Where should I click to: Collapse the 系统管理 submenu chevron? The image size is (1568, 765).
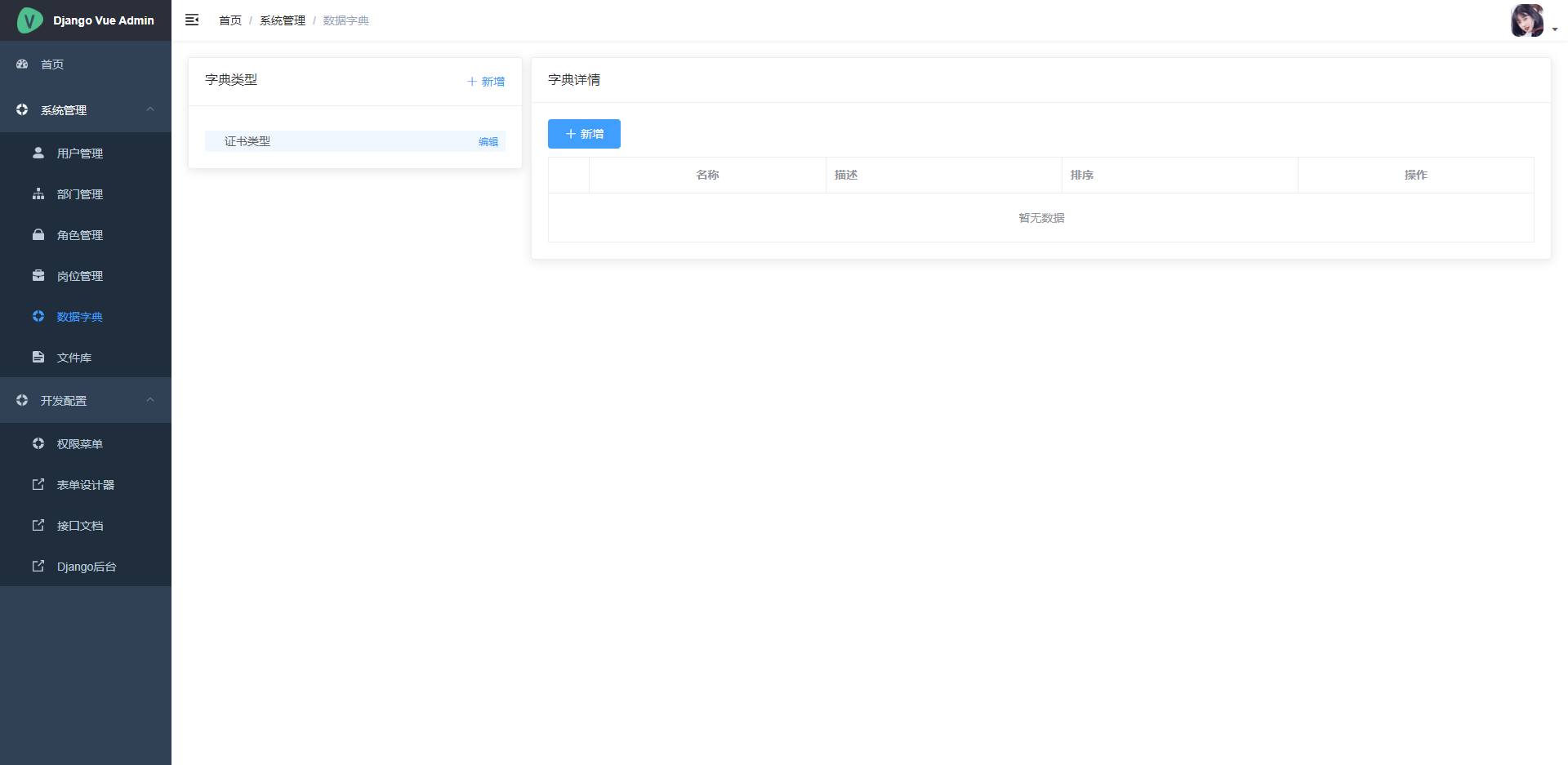point(150,109)
